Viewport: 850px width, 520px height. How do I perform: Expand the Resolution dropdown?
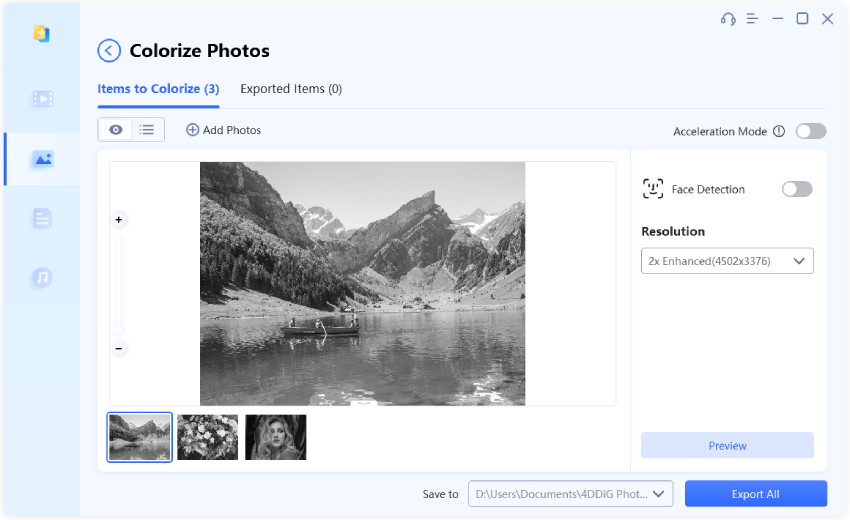click(727, 261)
